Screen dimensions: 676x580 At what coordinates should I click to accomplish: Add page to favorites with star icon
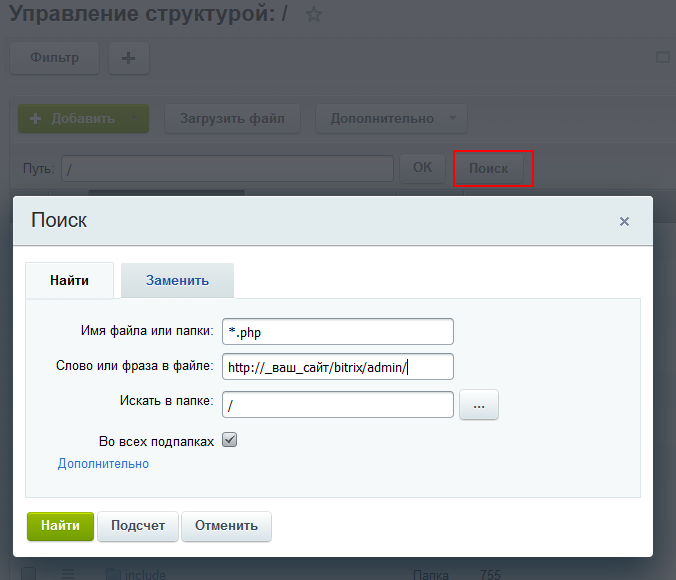pyautogui.click(x=314, y=15)
